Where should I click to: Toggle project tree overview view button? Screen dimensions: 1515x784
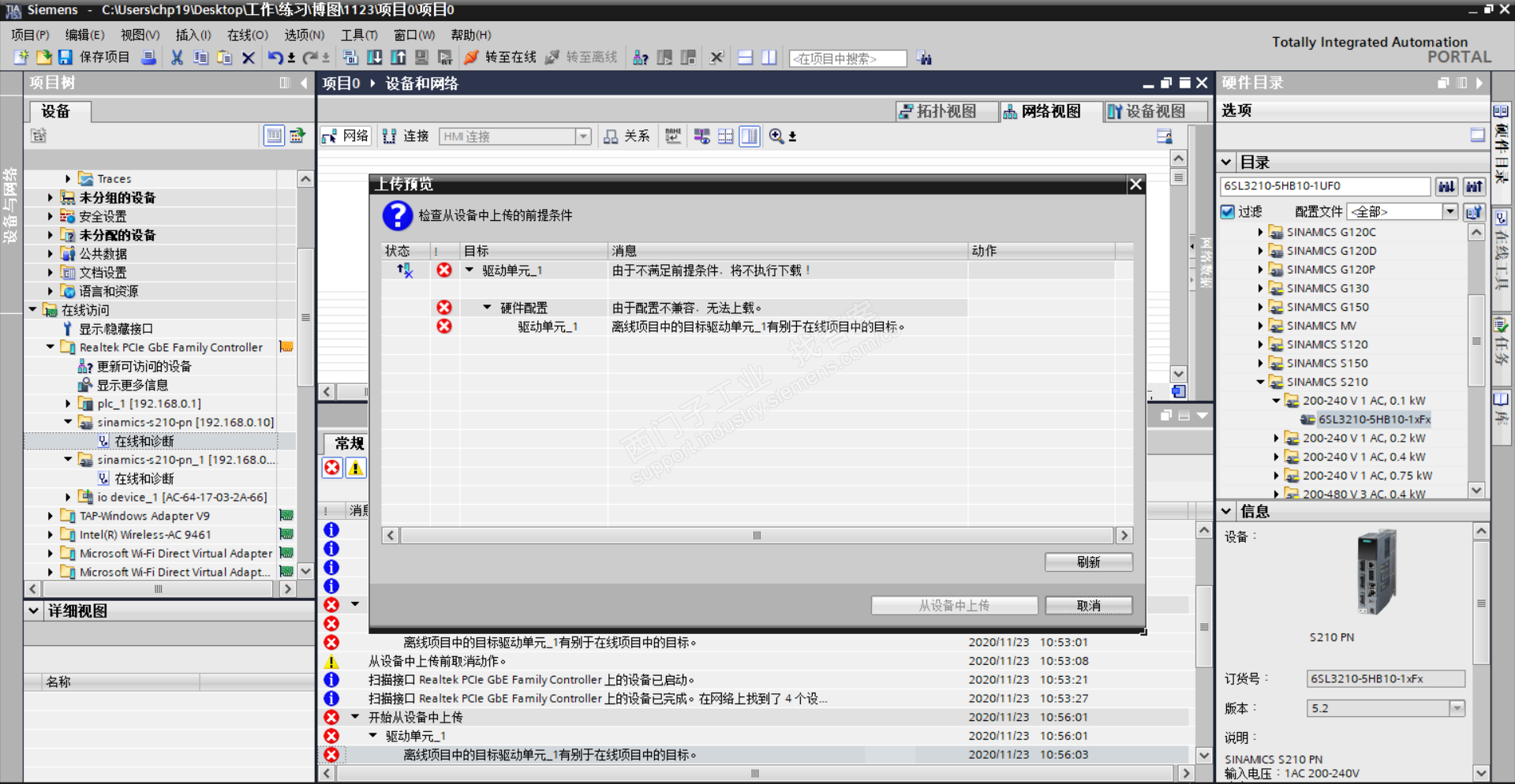pyautogui.click(x=274, y=136)
